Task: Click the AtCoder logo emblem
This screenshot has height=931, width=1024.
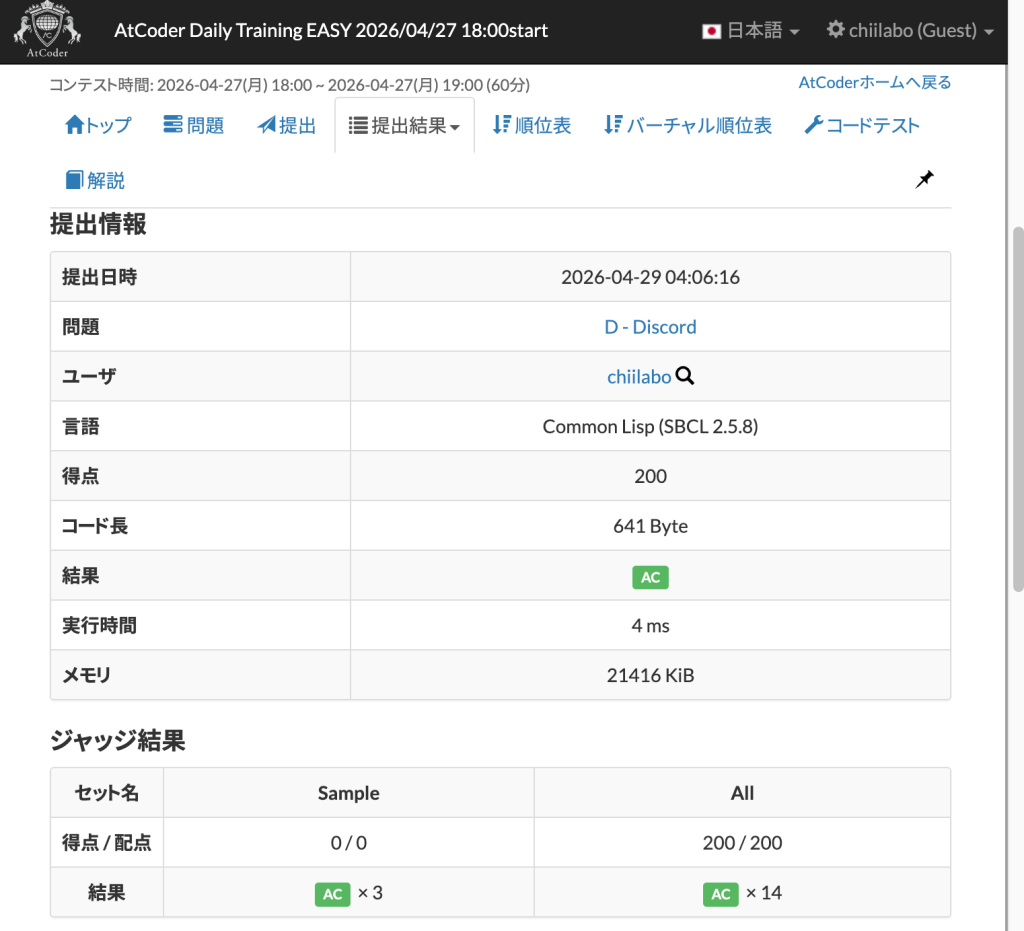Action: 45,30
